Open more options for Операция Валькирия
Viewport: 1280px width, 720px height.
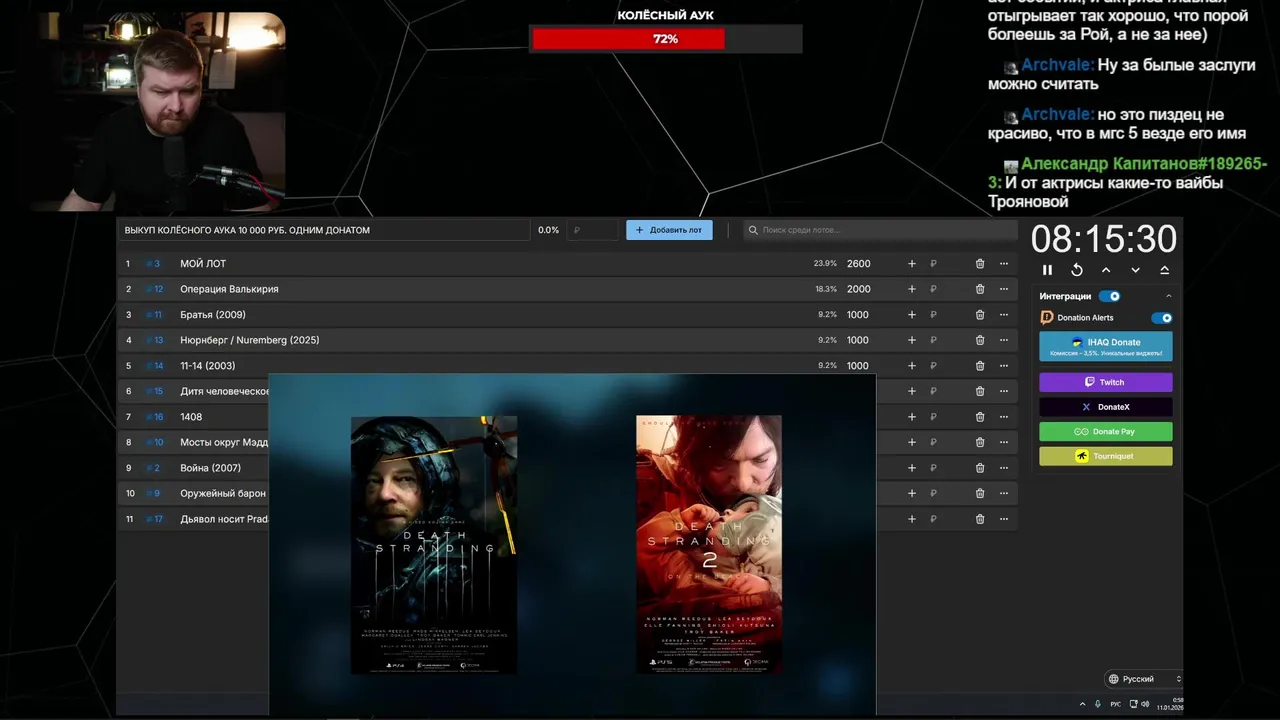1004,289
